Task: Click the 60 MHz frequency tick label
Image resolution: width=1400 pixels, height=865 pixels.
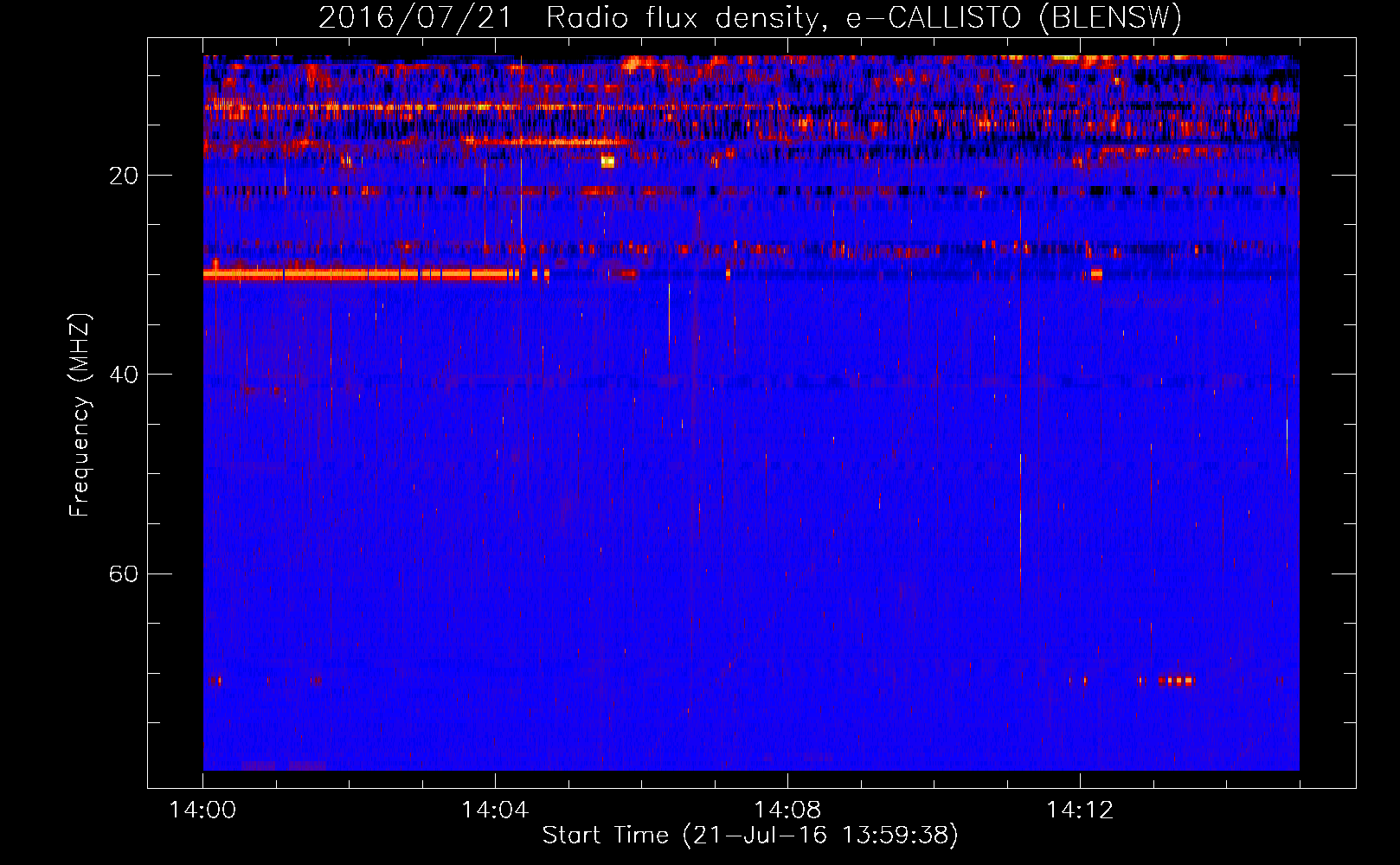Action: point(123,574)
